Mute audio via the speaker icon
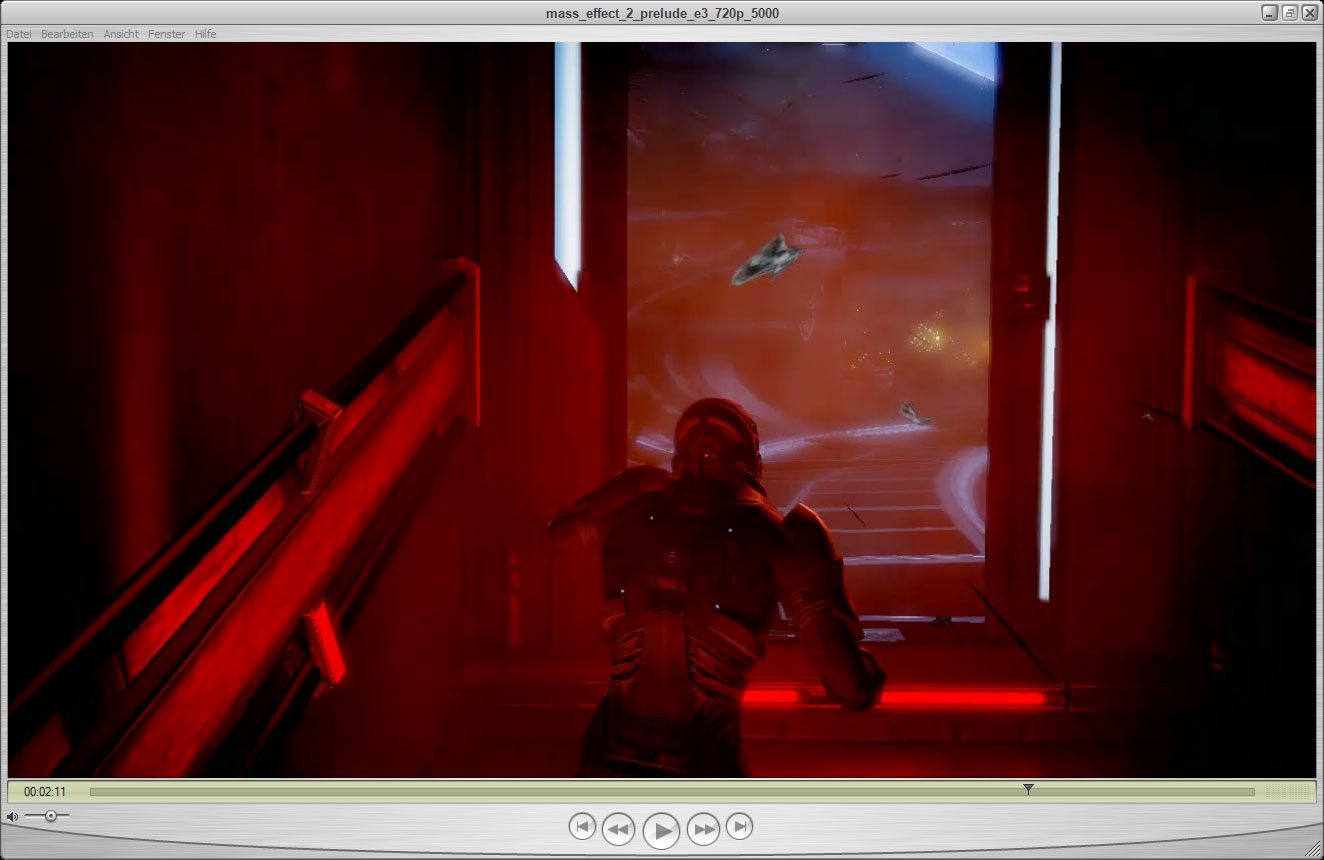Image resolution: width=1324 pixels, height=860 pixels. click(12, 817)
